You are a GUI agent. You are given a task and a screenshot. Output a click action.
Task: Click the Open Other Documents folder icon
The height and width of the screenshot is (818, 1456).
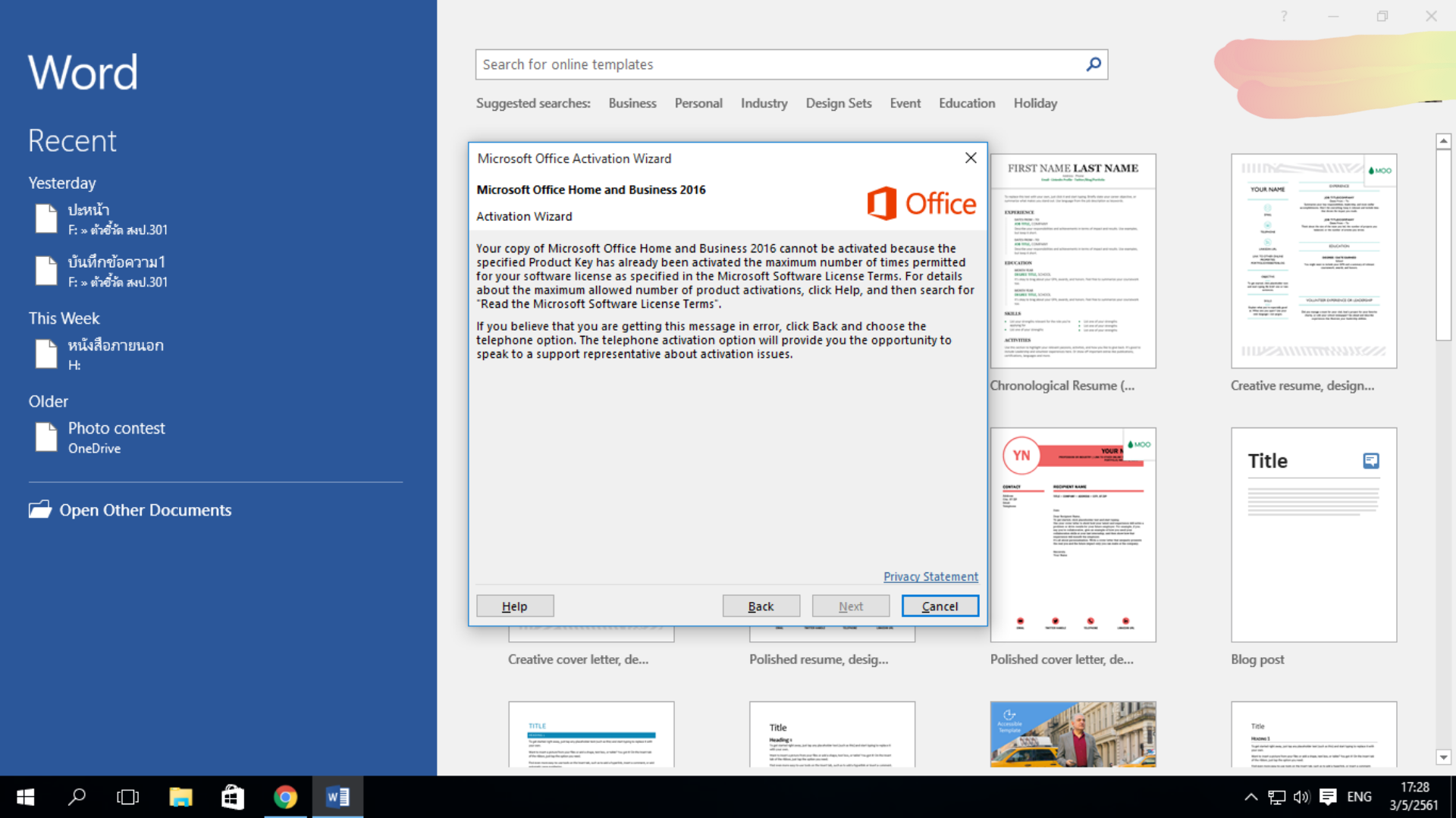coord(40,509)
